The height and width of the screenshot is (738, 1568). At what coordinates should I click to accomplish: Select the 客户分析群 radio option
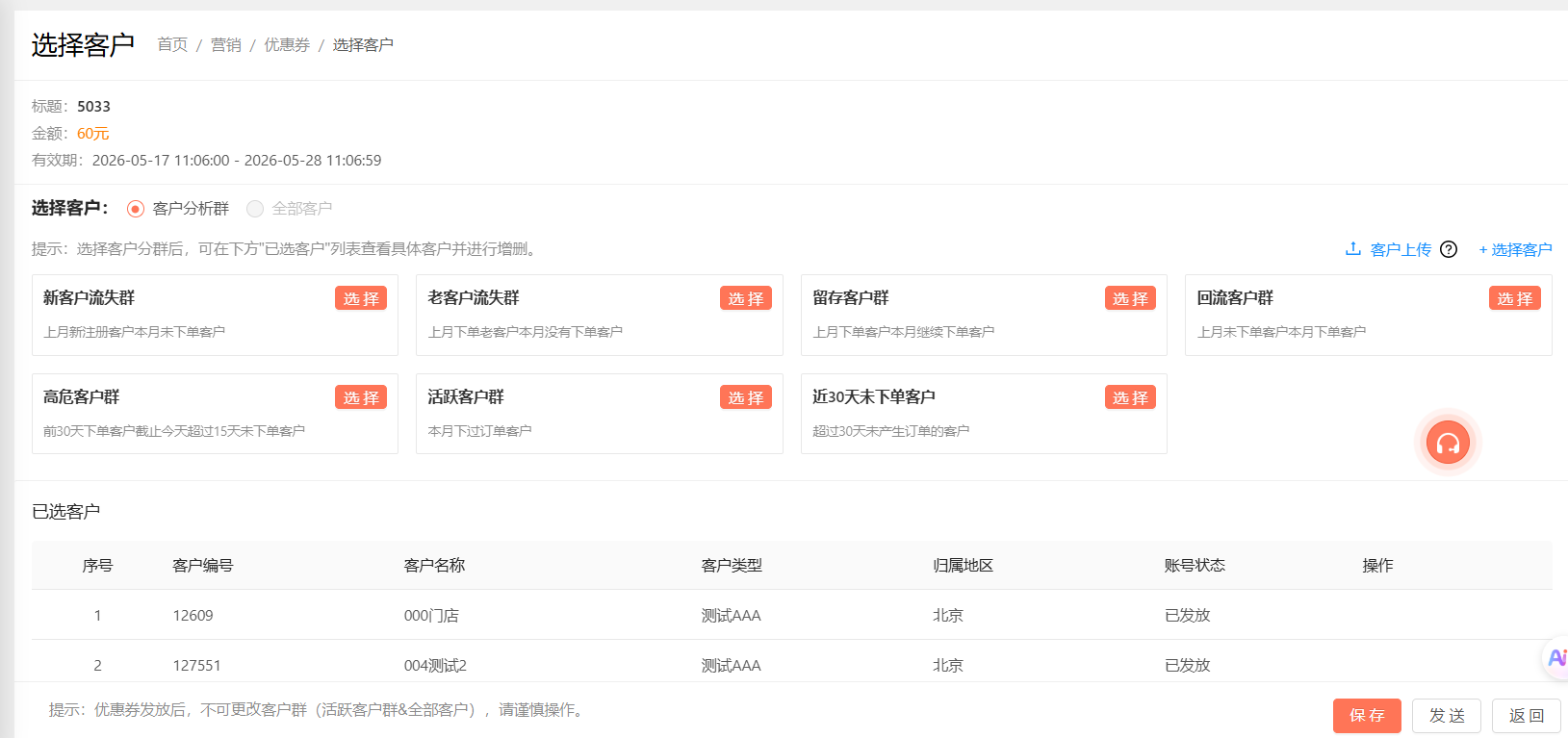click(136, 209)
